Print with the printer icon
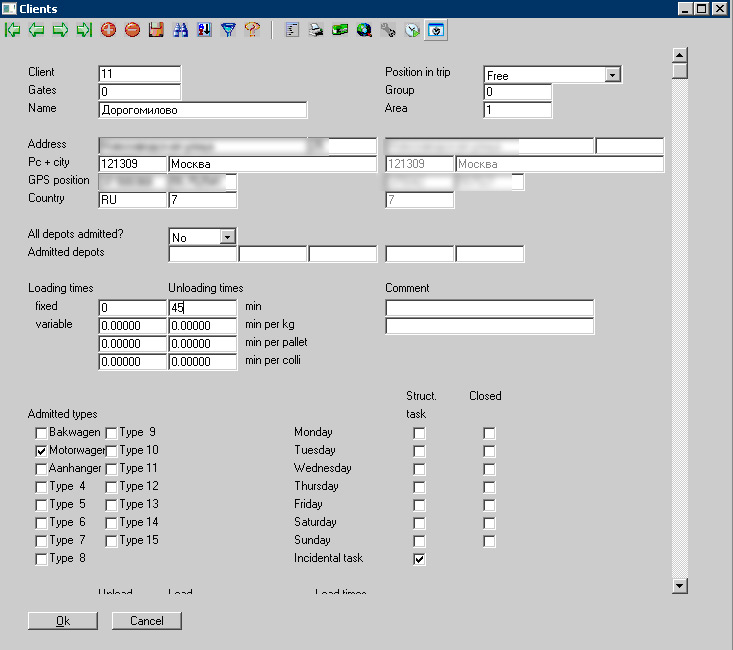Screen dimensions: 733x650 tap(316, 30)
